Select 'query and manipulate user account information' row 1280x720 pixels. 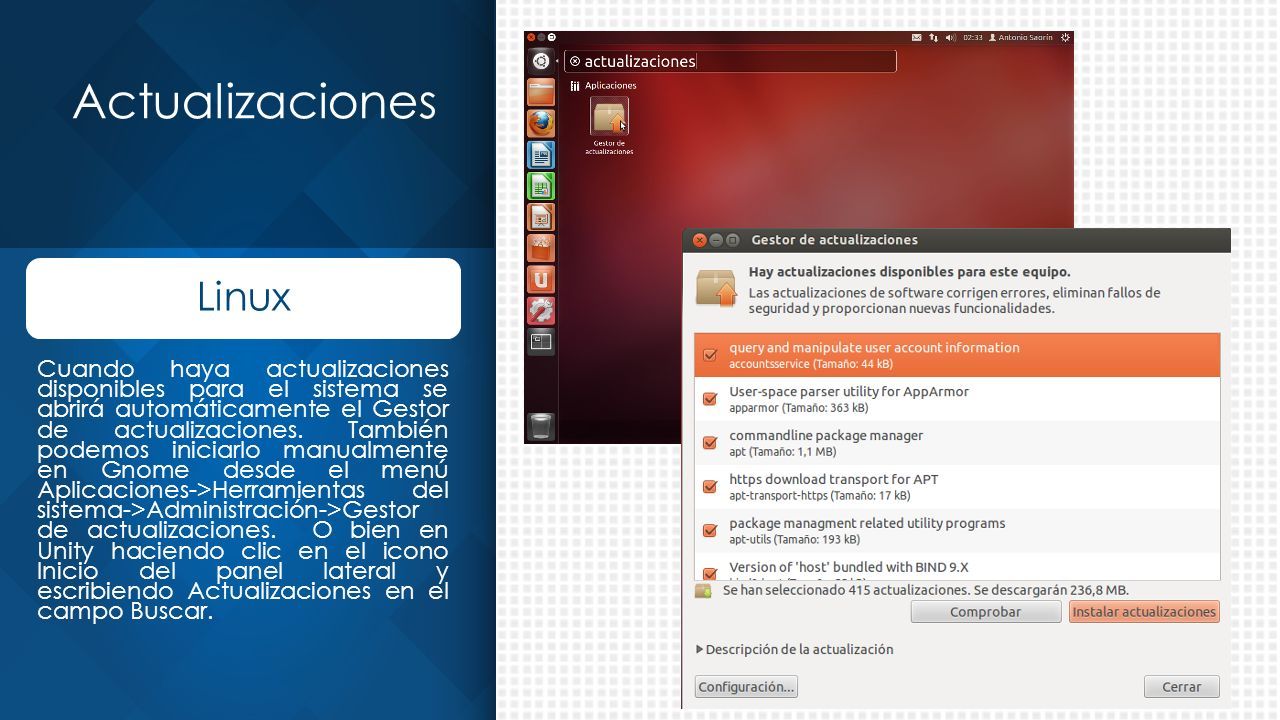coord(957,355)
